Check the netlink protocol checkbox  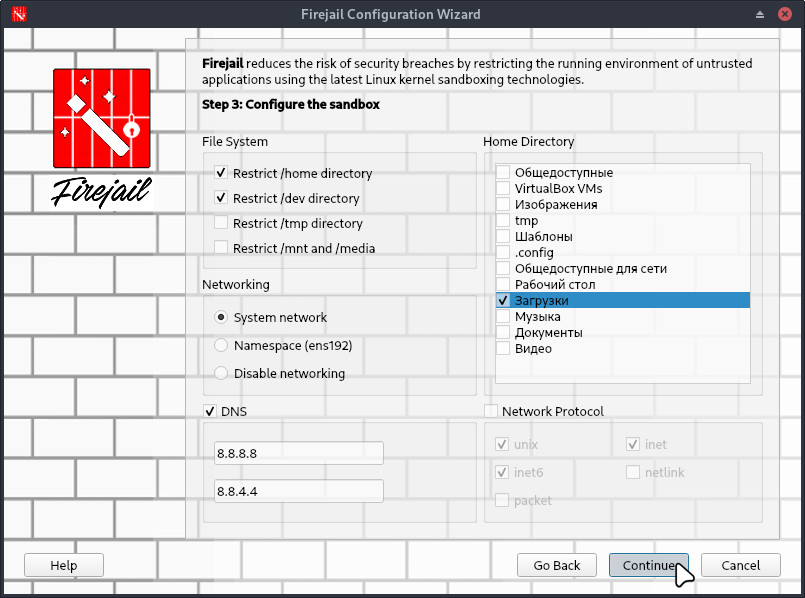click(633, 472)
